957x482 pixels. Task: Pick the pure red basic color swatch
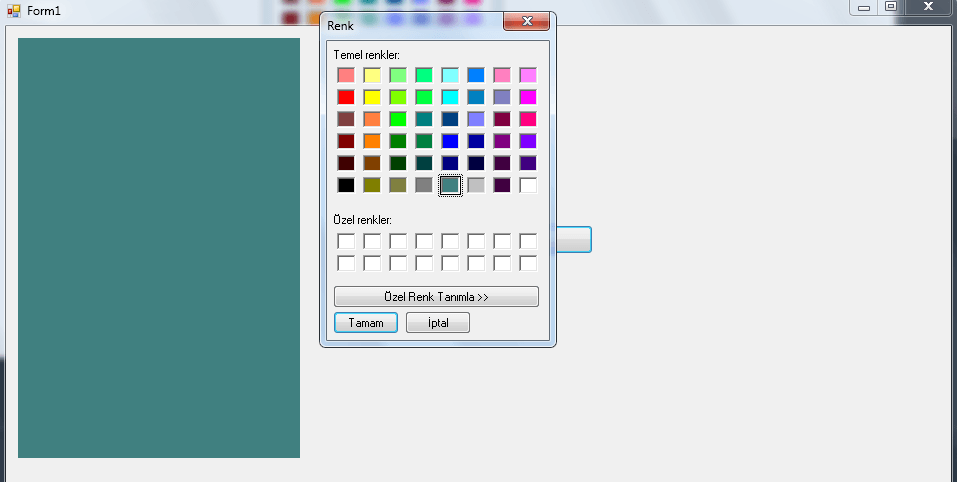point(346,97)
